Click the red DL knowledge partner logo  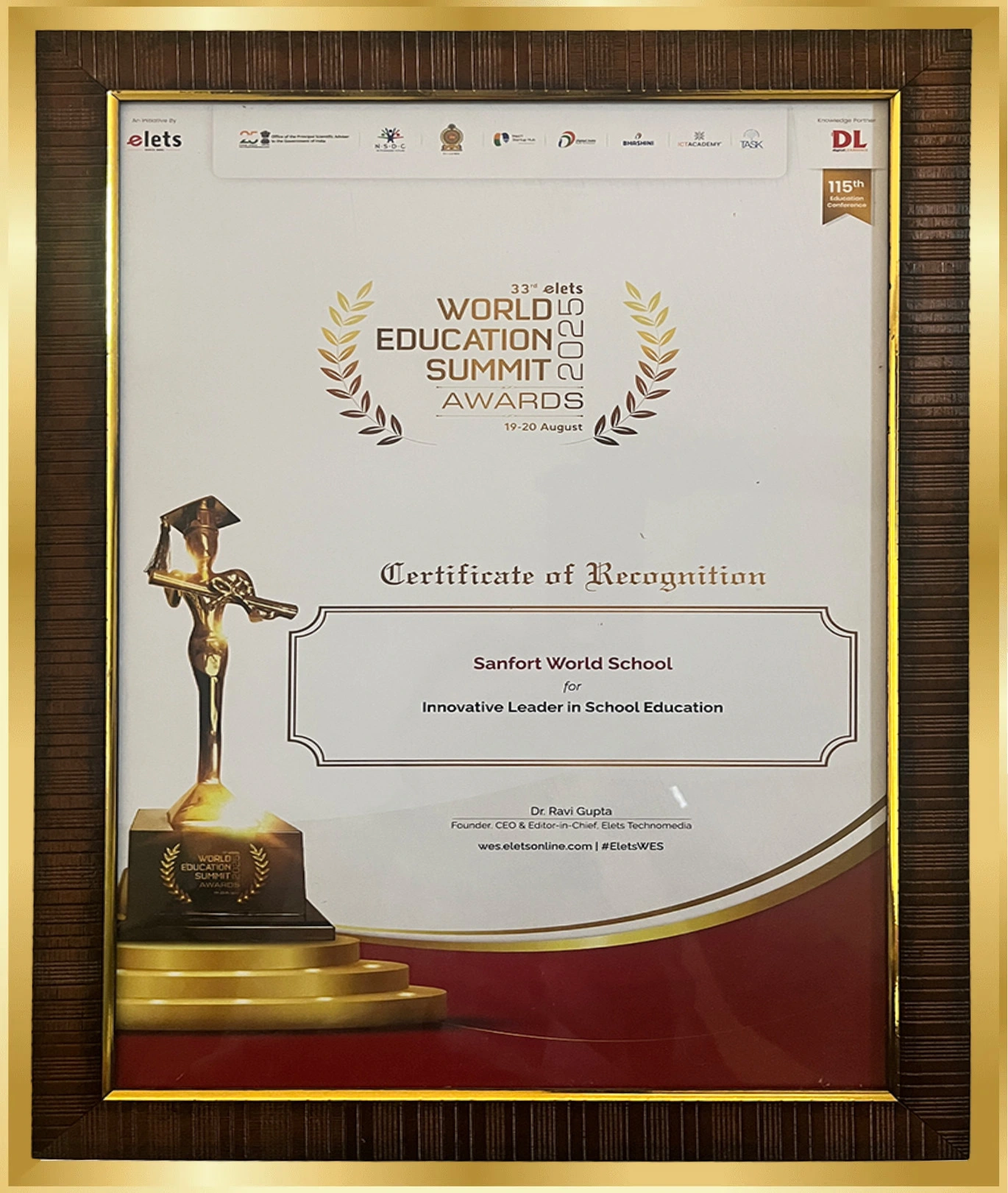848,139
